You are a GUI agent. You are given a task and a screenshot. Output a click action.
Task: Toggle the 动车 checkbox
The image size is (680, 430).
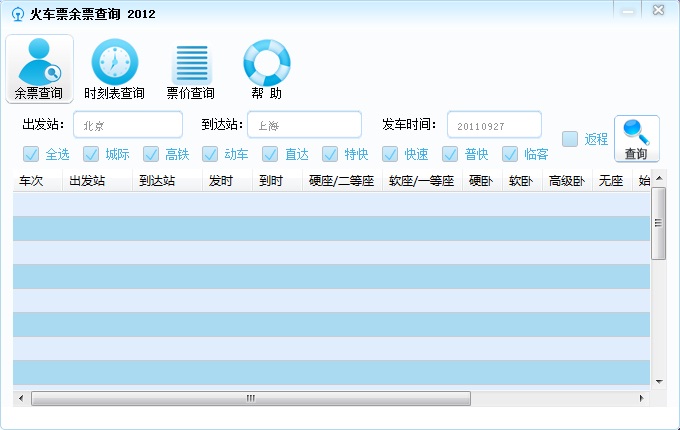click(210, 154)
